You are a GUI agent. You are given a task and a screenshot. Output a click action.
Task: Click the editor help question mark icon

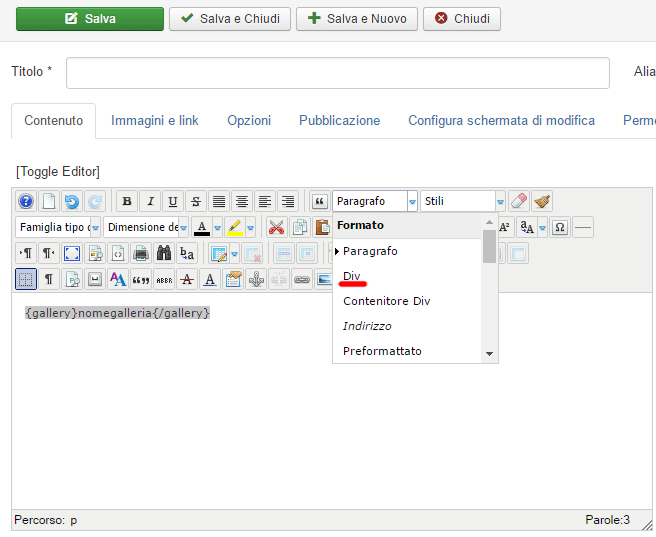coord(26,201)
